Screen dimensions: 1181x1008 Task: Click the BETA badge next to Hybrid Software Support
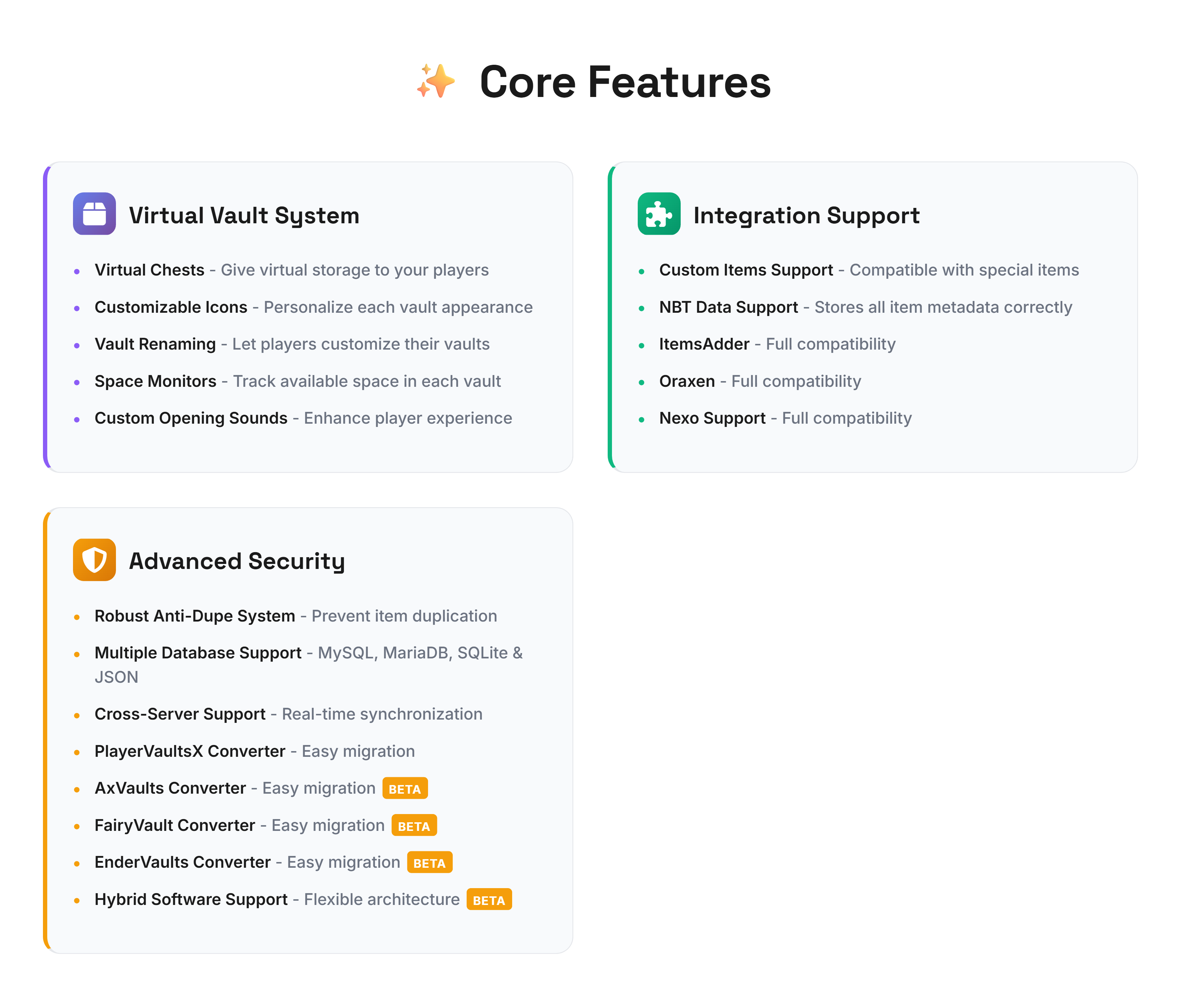[489, 900]
